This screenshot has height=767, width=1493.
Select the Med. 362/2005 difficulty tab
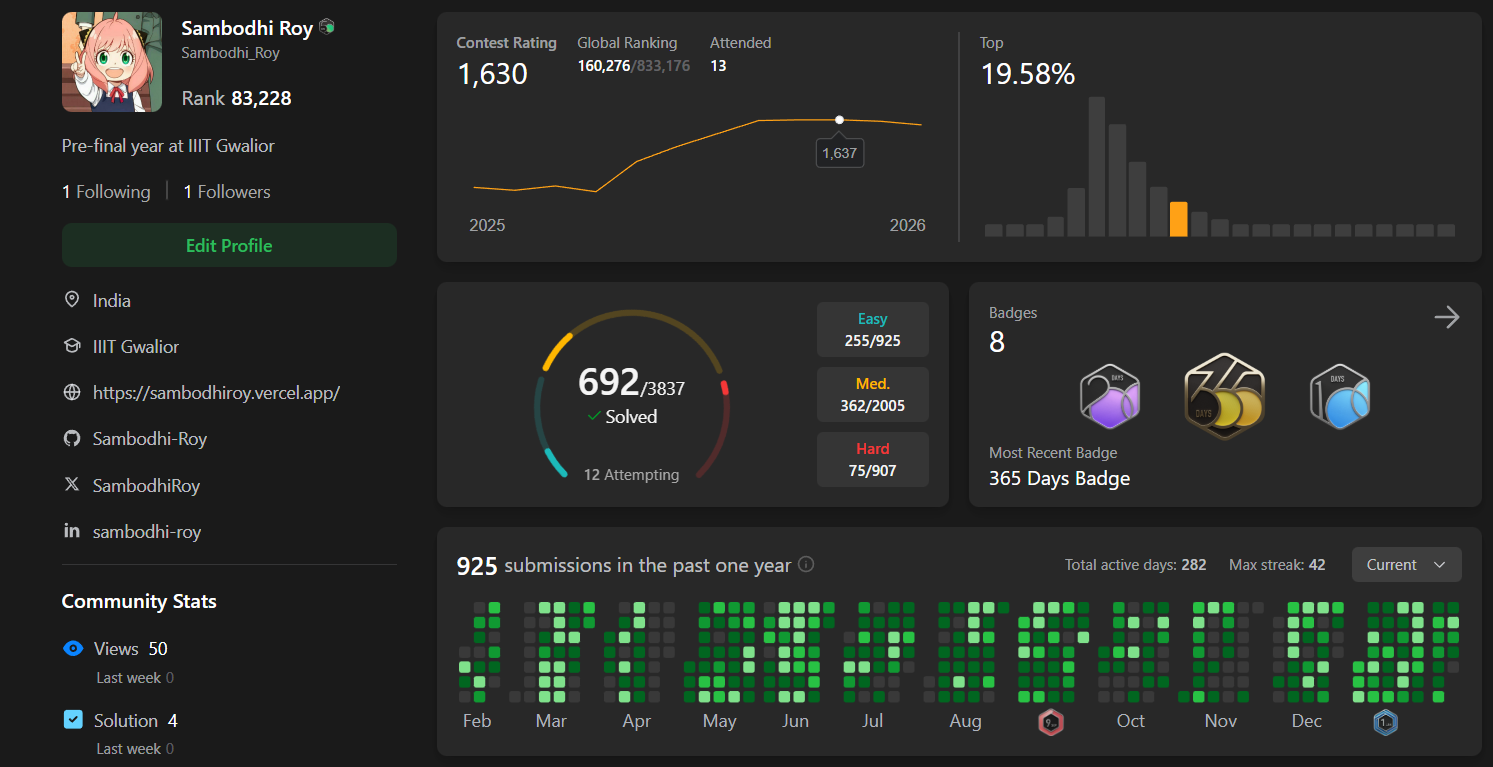[872, 395]
